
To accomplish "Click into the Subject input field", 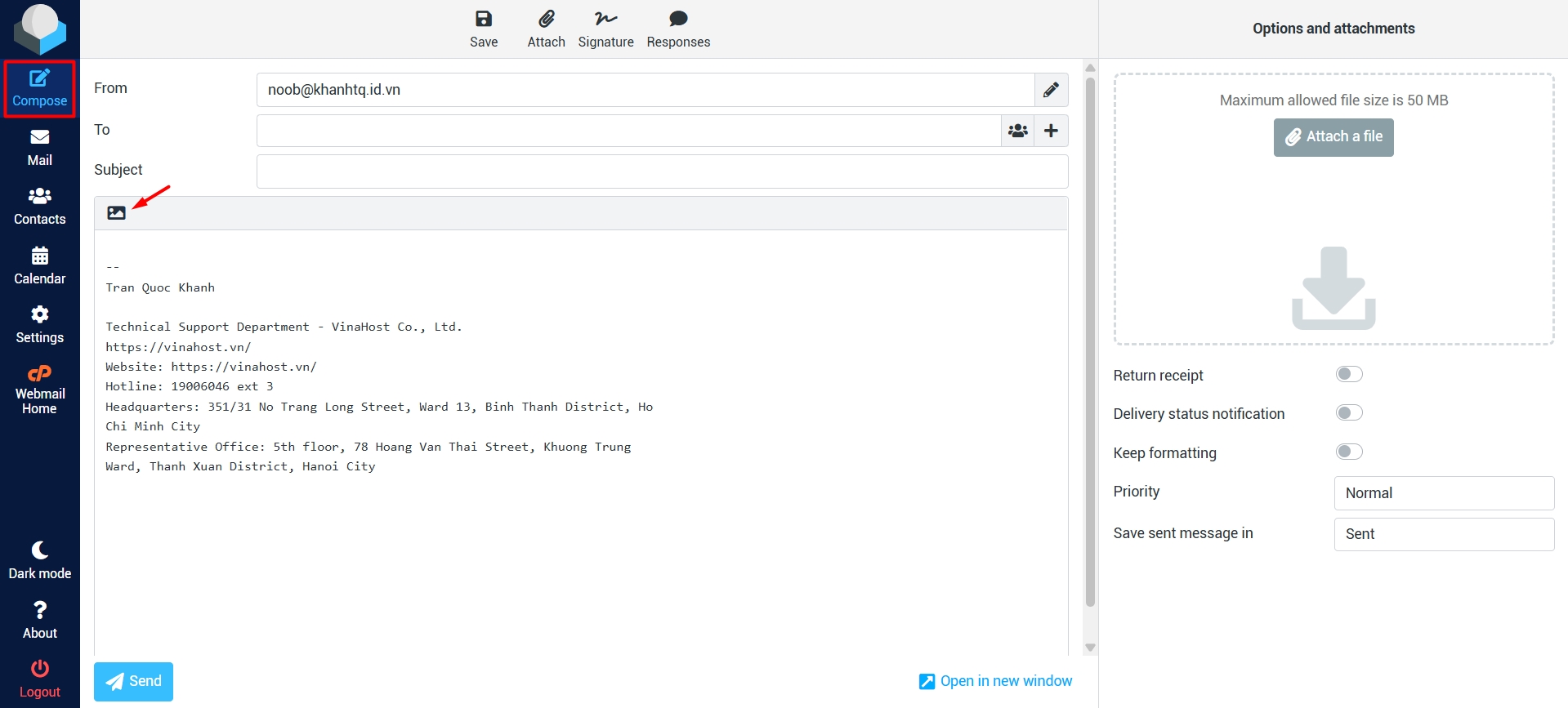I will 662,171.
